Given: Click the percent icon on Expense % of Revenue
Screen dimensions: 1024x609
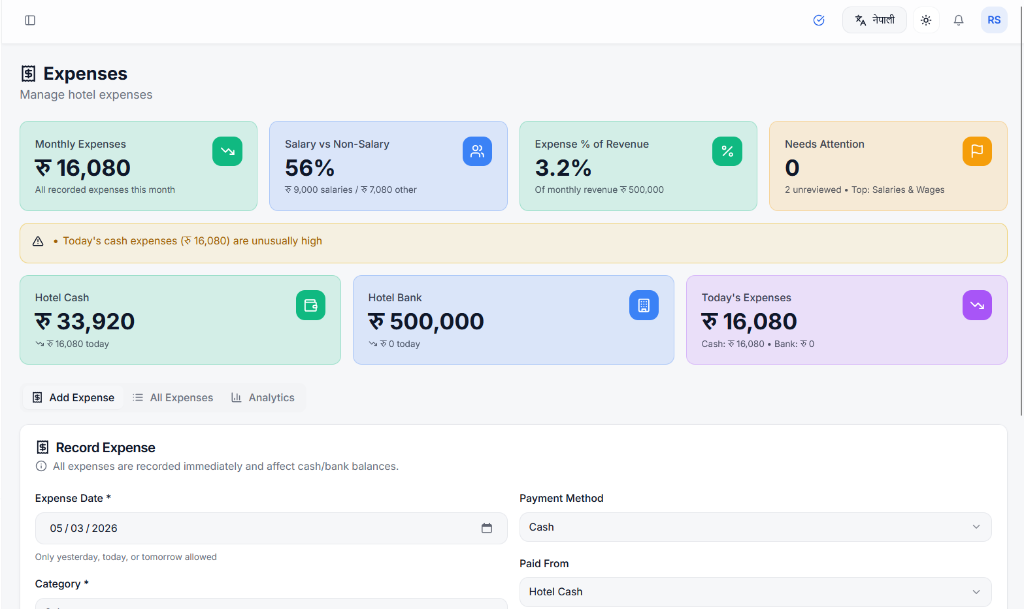Looking at the screenshot, I should (727, 151).
